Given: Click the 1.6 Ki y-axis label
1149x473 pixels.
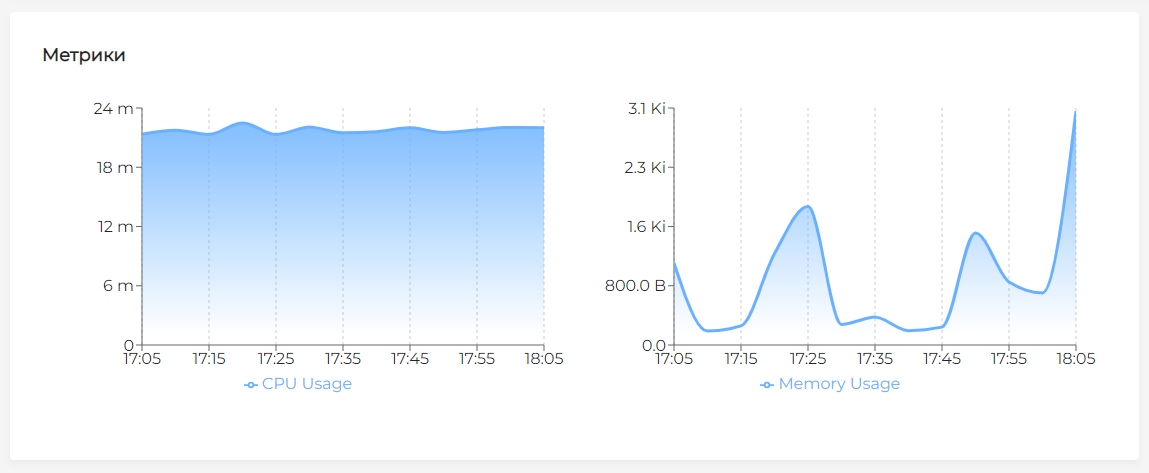Looking at the screenshot, I should coord(645,226).
